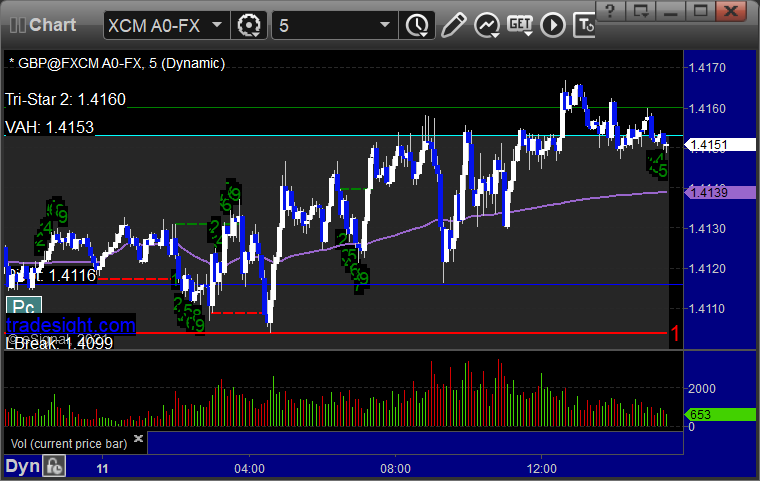Close the chart window with red X
Screen dimensions: 760x481
pyautogui.click(x=731, y=10)
